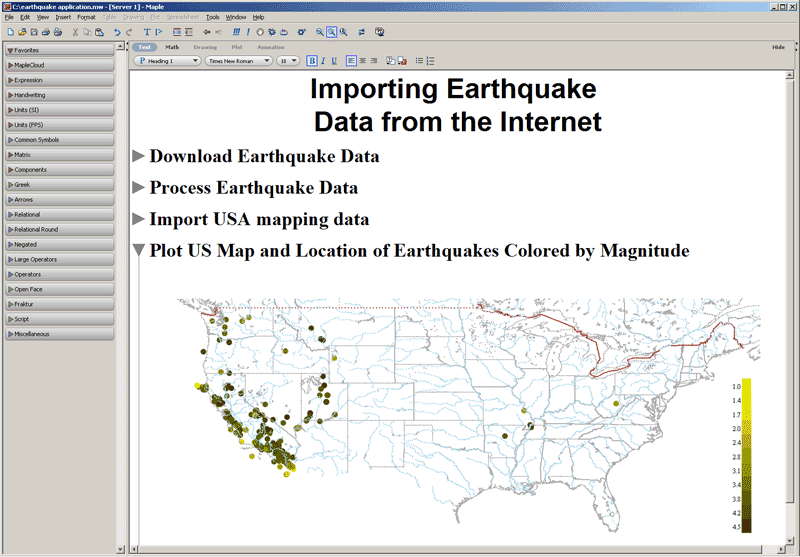Click the New document icon
The image size is (800, 557).
[x=9, y=32]
